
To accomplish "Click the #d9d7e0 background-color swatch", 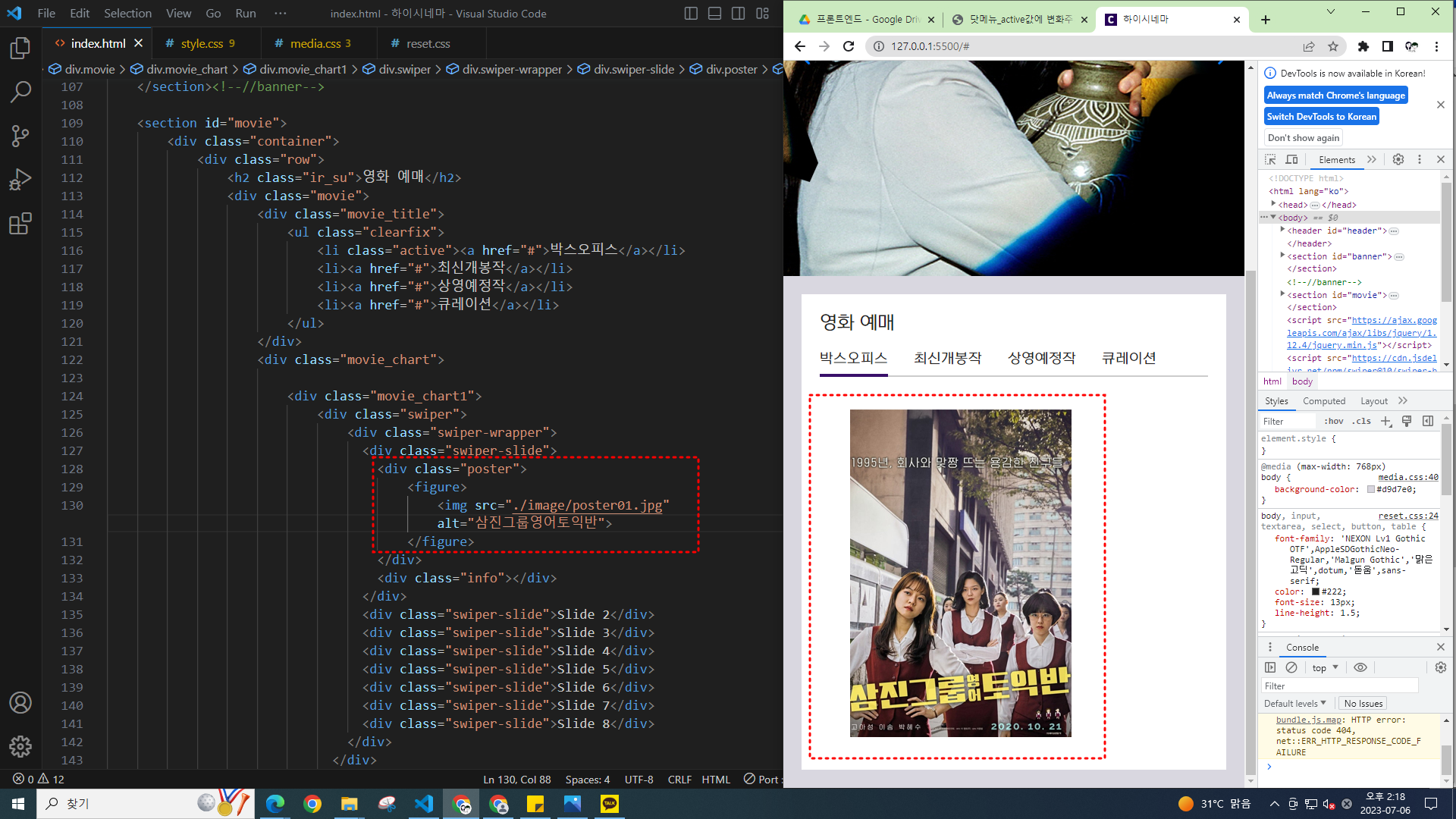I will click(x=1371, y=490).
